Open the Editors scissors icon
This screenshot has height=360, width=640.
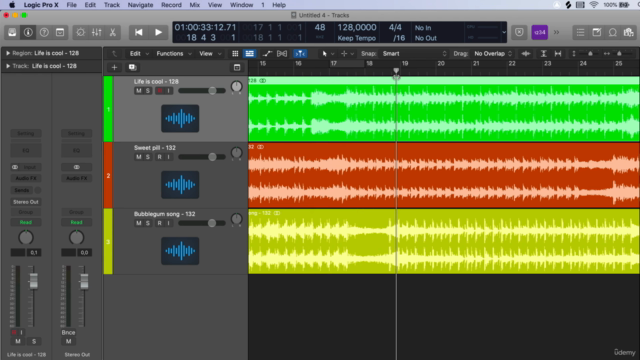[x=113, y=32]
